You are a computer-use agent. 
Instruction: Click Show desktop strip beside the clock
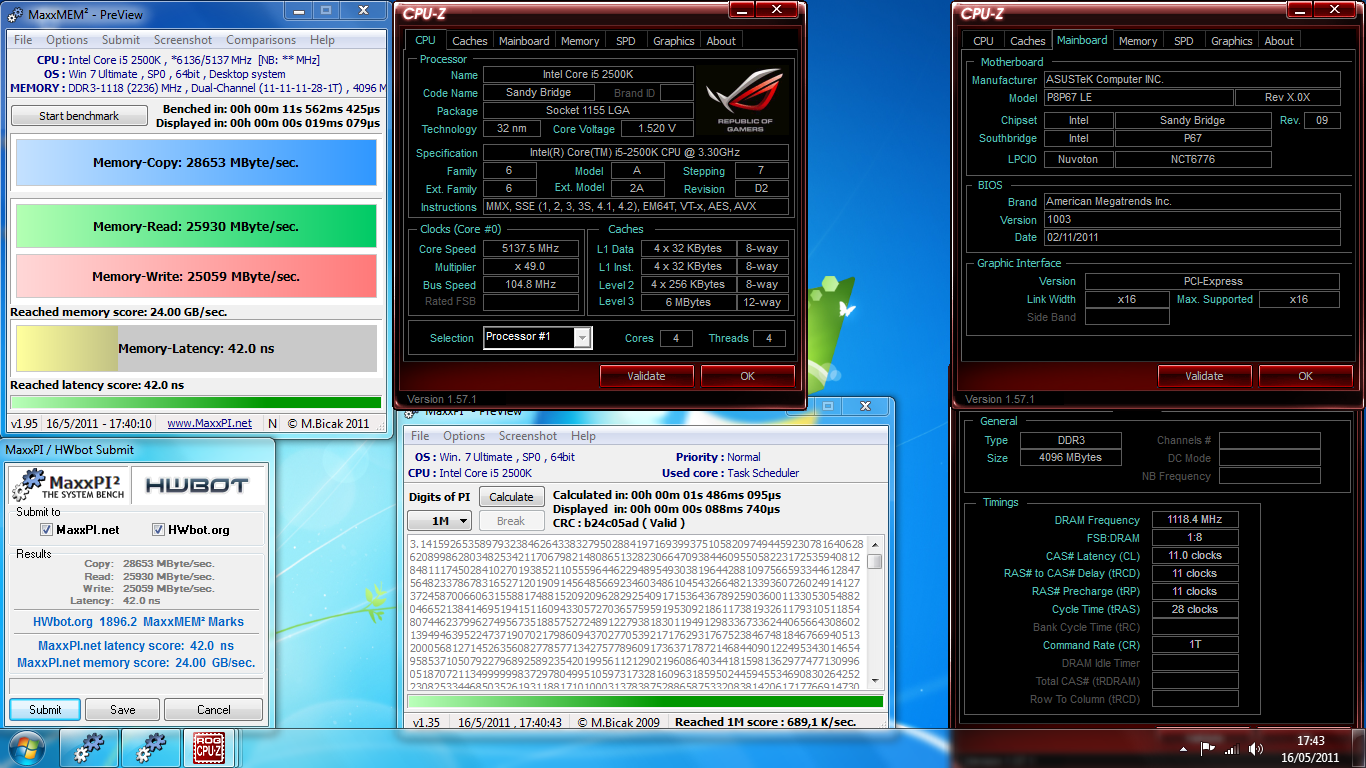tap(1359, 749)
